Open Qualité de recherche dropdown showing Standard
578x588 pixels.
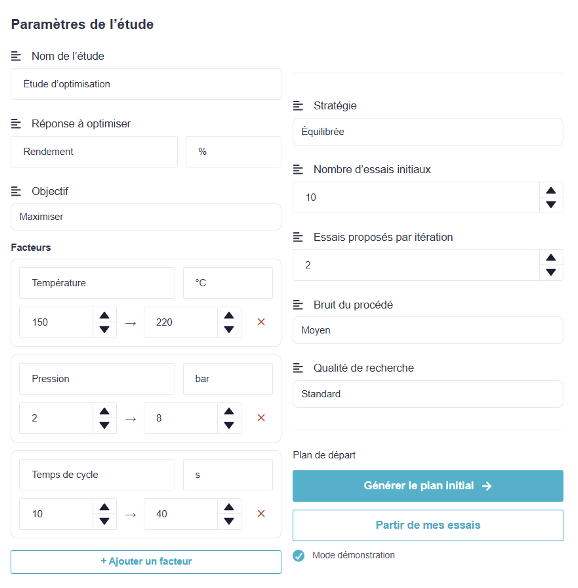coord(428,394)
